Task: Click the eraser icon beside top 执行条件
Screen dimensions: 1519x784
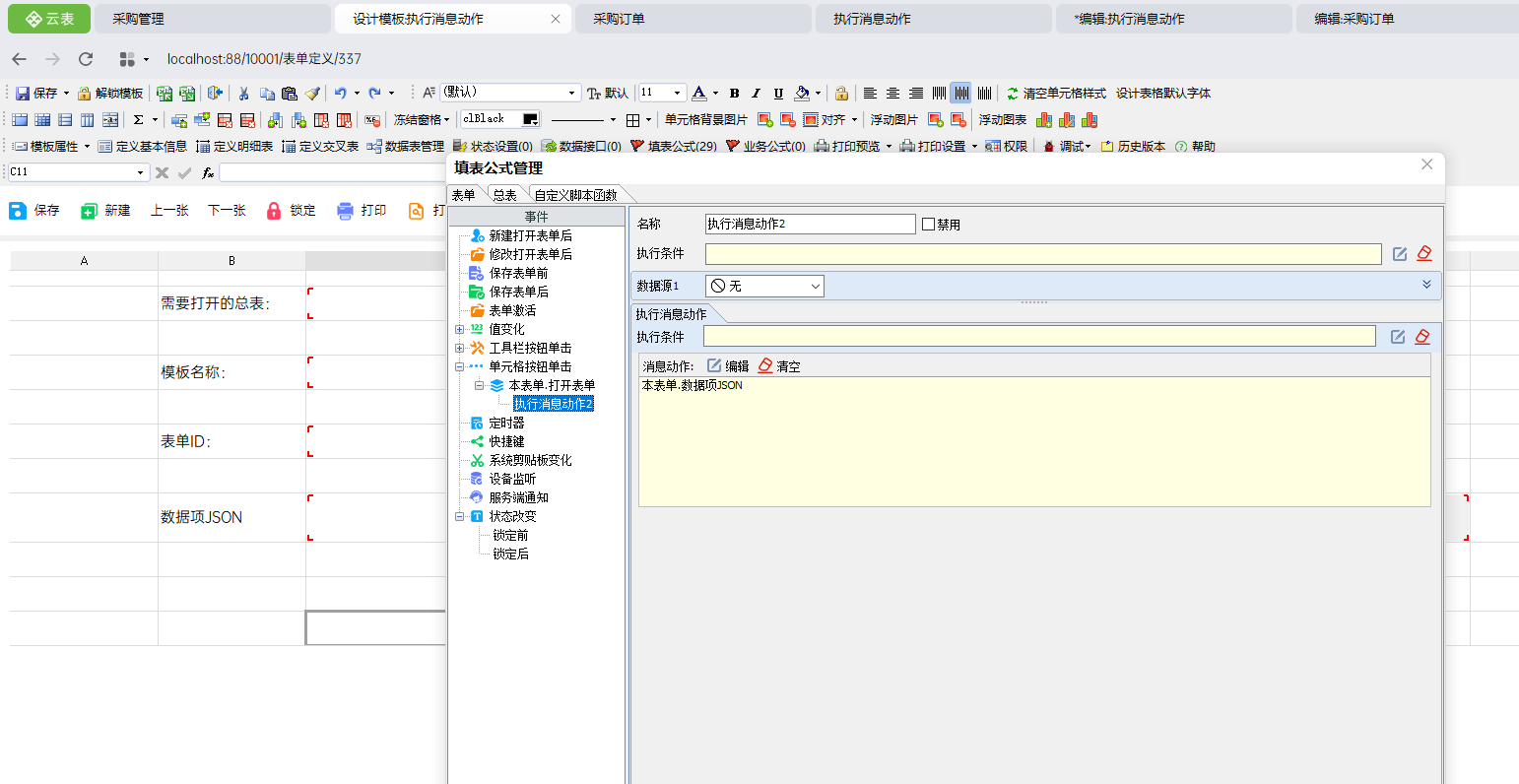Action: click(1424, 254)
